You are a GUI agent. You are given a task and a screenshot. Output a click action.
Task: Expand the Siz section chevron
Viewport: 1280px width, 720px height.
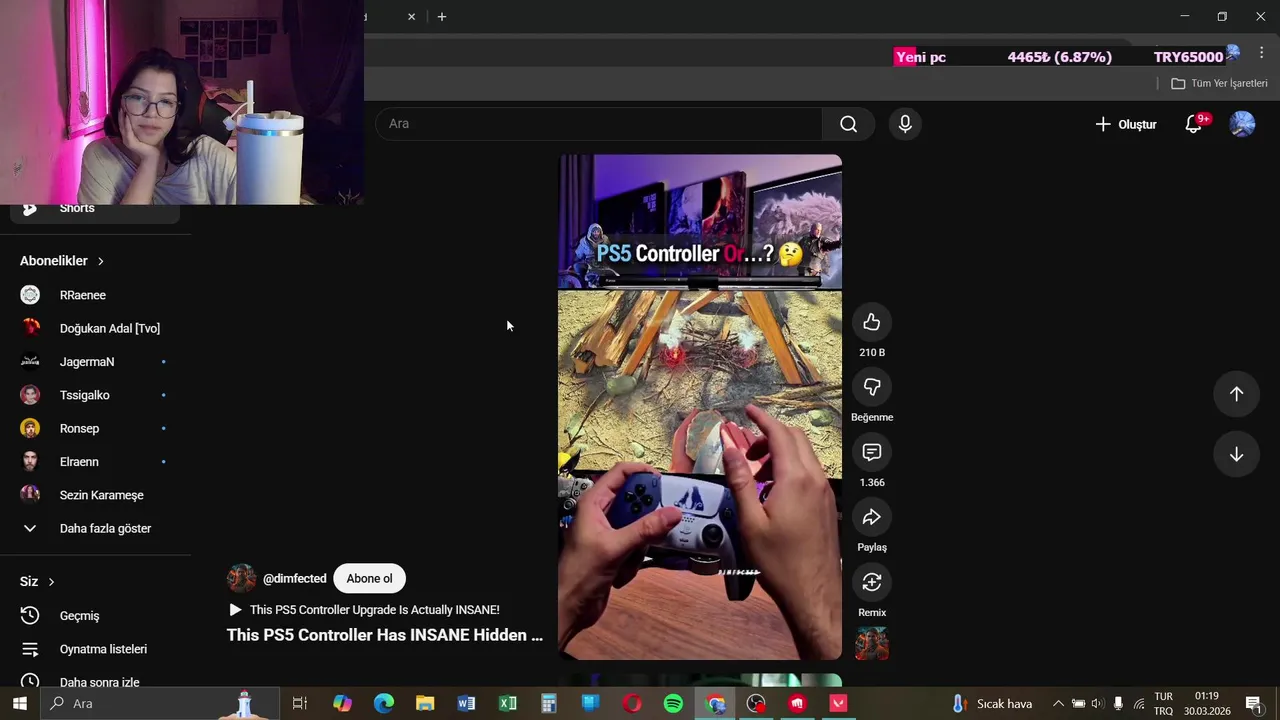51,582
